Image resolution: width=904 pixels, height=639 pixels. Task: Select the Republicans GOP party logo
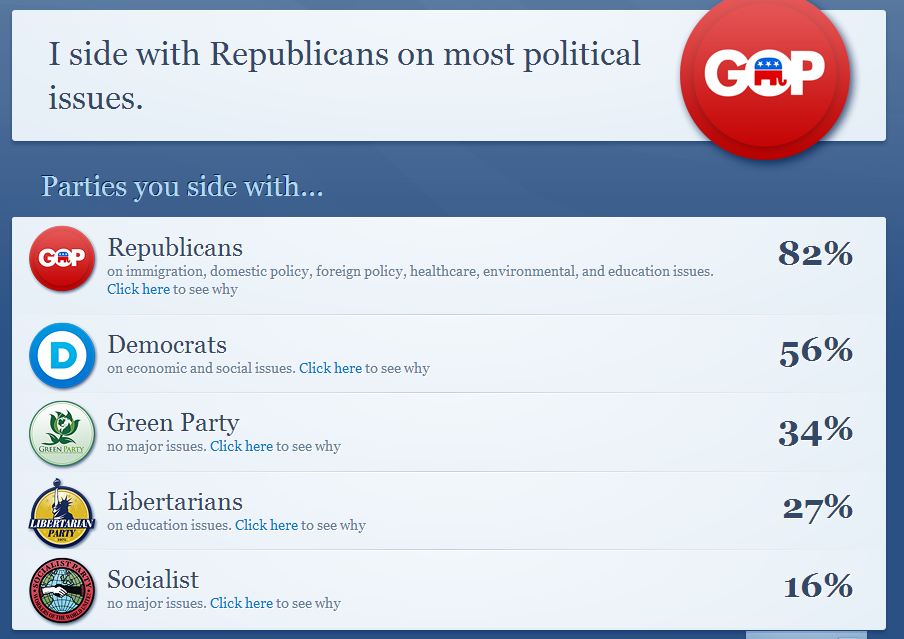[x=62, y=258]
